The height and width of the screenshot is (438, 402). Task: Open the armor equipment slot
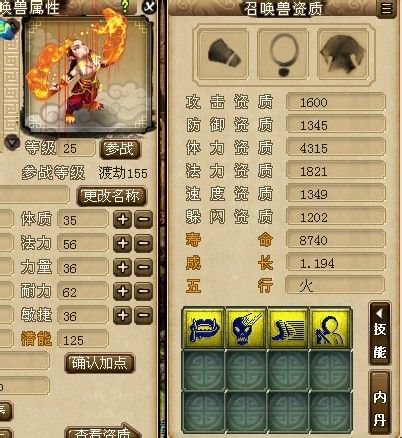click(x=343, y=53)
